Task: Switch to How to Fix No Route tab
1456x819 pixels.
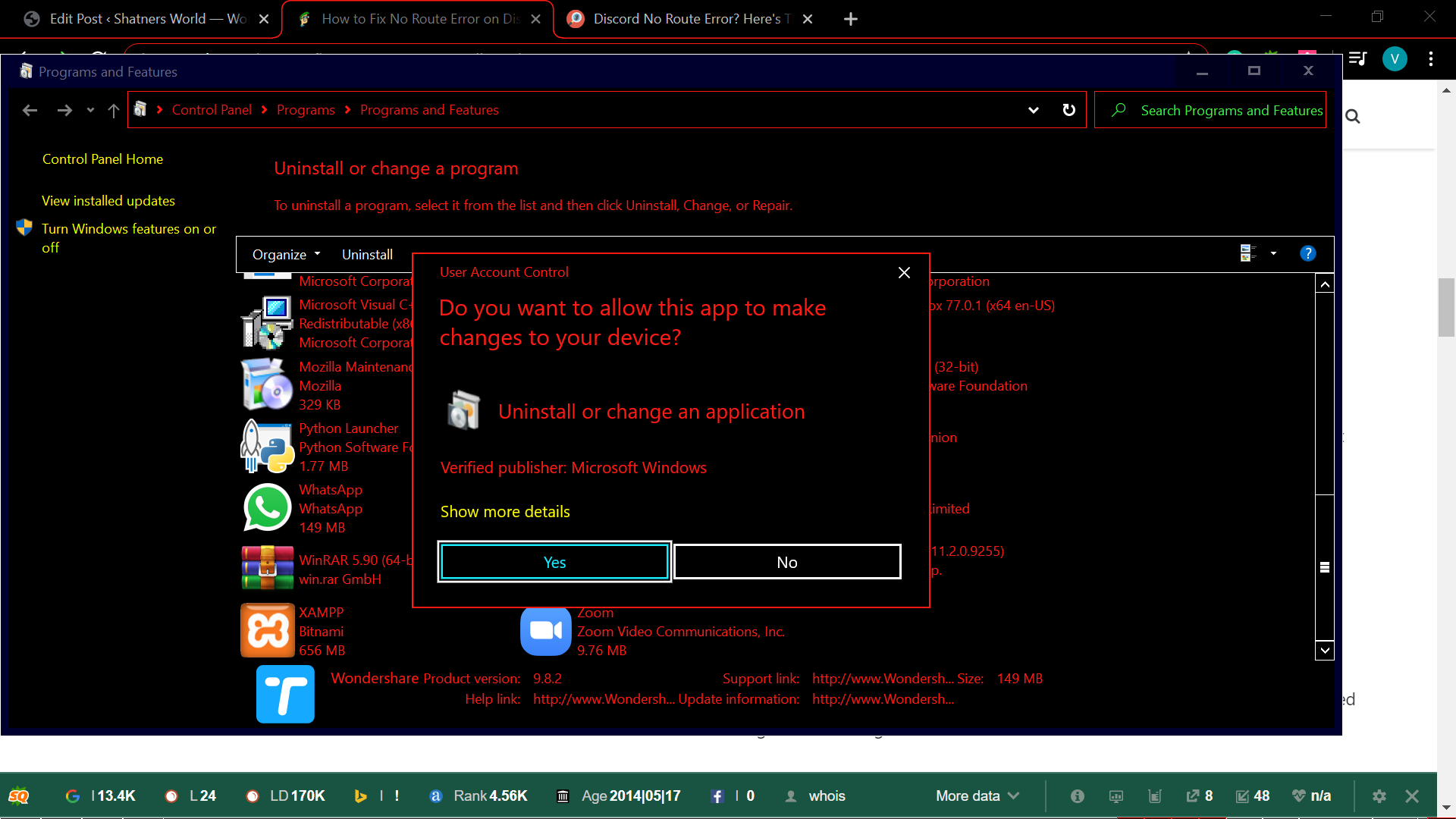Action: click(417, 19)
